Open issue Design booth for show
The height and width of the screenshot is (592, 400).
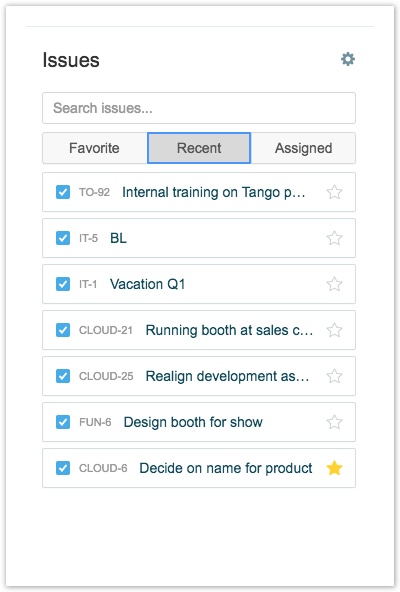click(x=193, y=422)
